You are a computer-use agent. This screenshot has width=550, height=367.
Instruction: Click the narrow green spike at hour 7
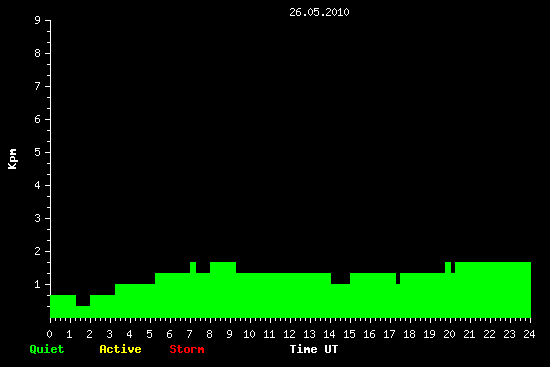[x=193, y=267]
